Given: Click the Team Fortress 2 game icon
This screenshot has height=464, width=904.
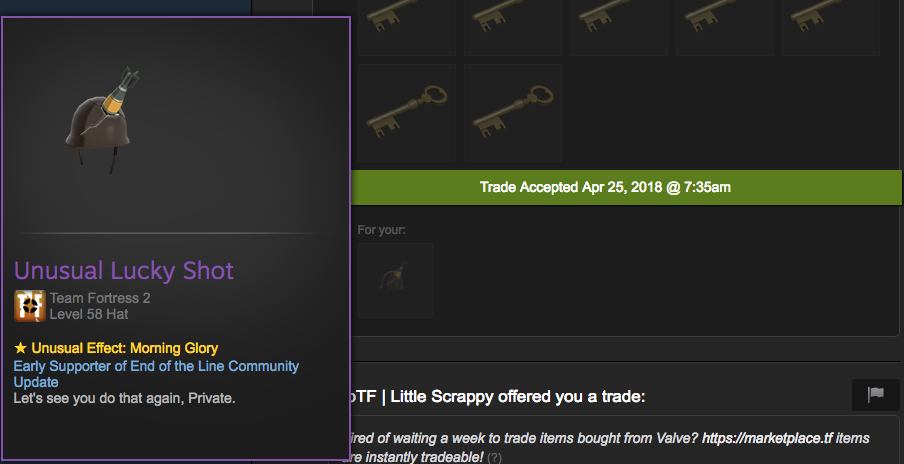Looking at the screenshot, I should pyautogui.click(x=30, y=306).
